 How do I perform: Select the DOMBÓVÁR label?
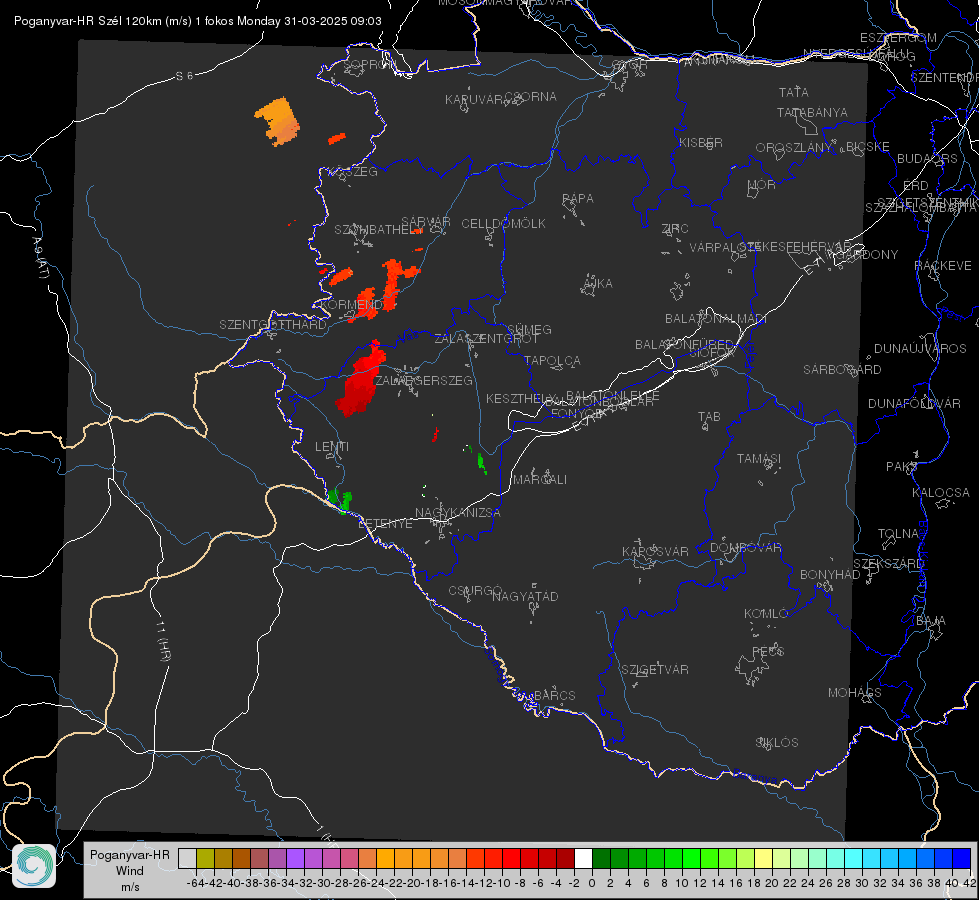(x=745, y=548)
